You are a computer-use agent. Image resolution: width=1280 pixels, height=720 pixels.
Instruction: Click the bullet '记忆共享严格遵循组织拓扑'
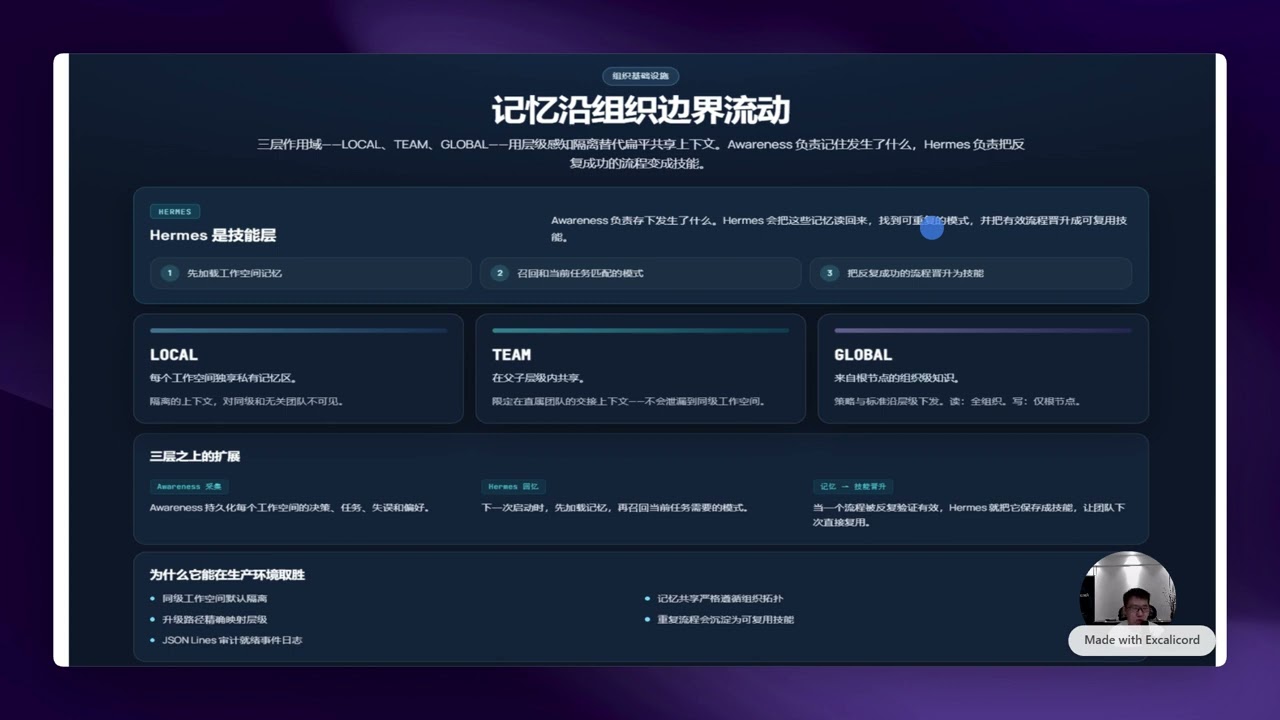pyautogui.click(x=720, y=599)
